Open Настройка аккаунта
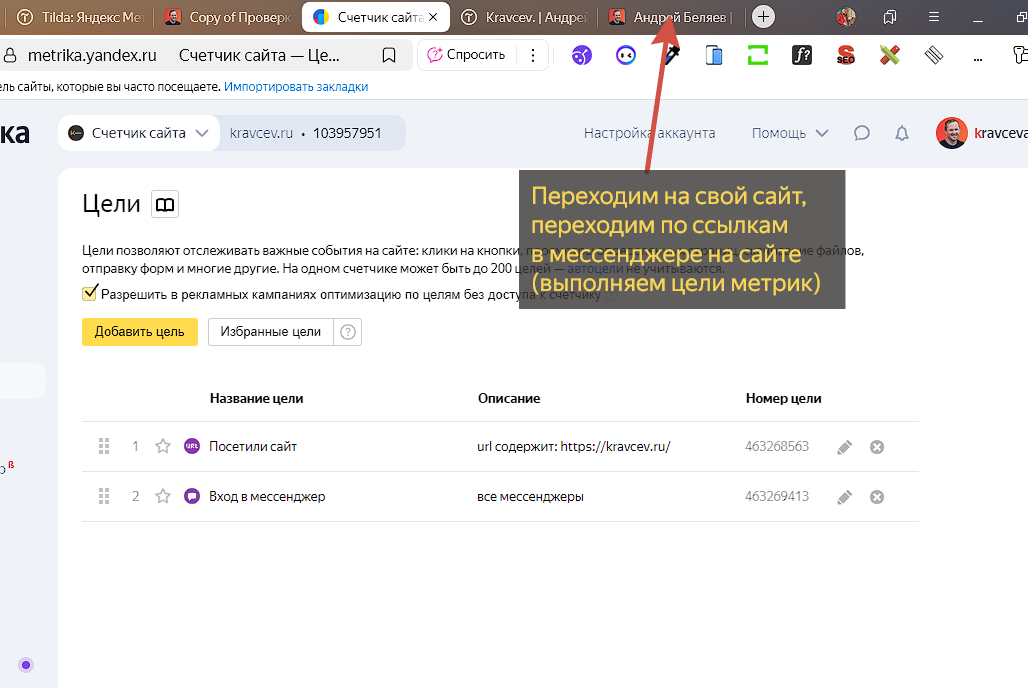This screenshot has width=1028, height=688. coord(649,133)
